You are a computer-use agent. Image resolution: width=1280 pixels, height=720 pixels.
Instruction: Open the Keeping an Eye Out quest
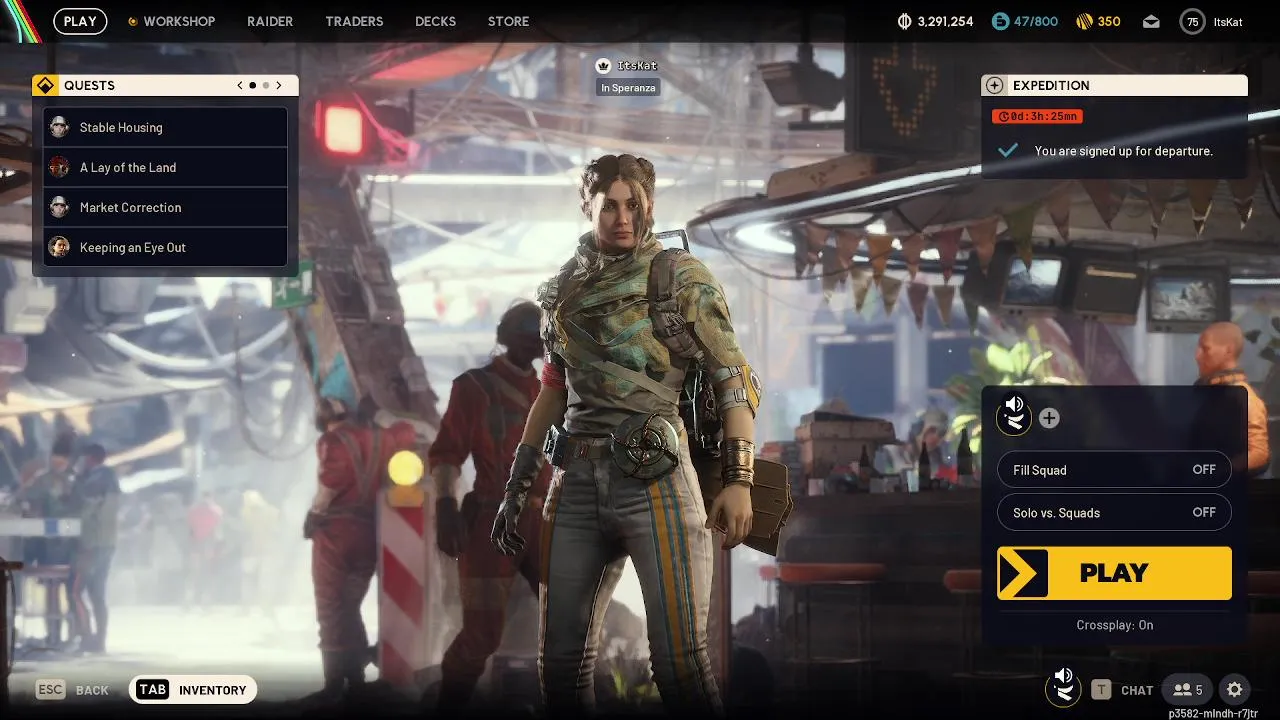(x=165, y=247)
